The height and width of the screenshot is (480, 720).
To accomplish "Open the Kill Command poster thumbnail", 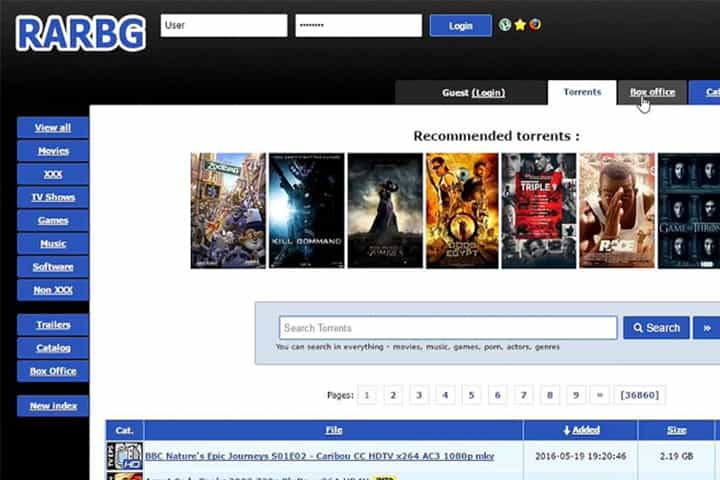I will pyautogui.click(x=306, y=210).
